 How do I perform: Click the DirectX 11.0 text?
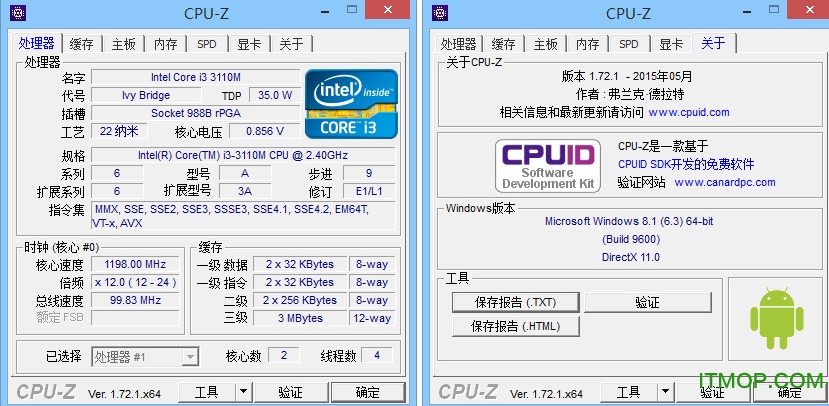[631, 257]
